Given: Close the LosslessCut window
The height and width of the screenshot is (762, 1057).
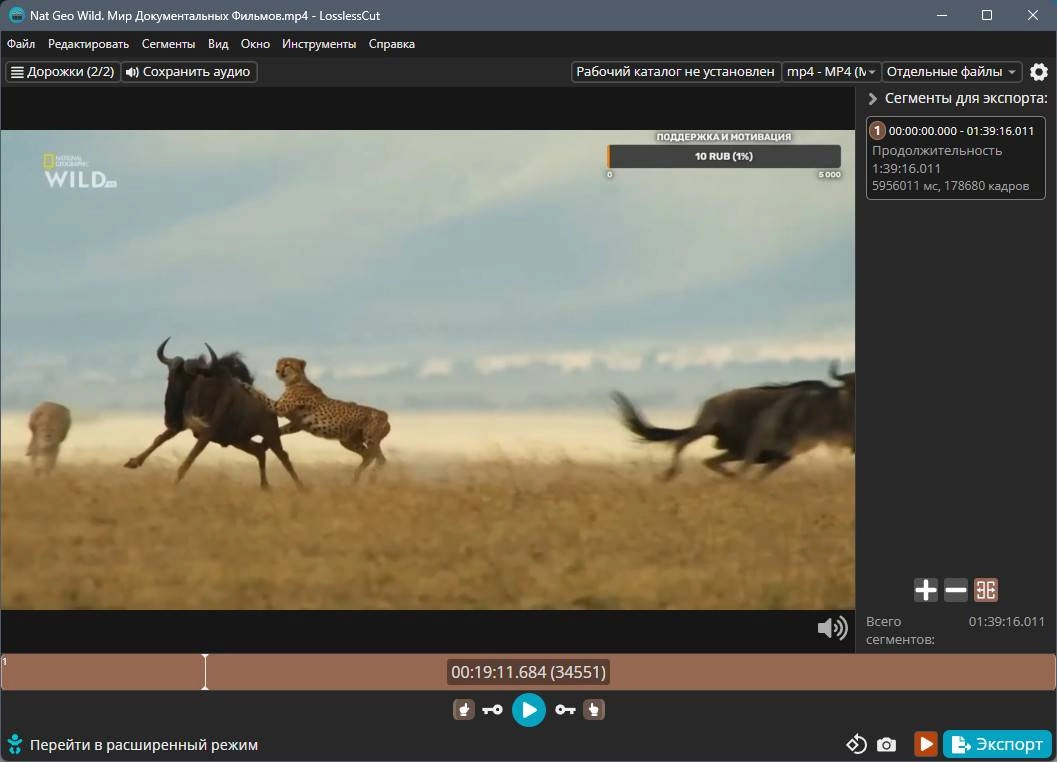Looking at the screenshot, I should tap(1033, 15).
